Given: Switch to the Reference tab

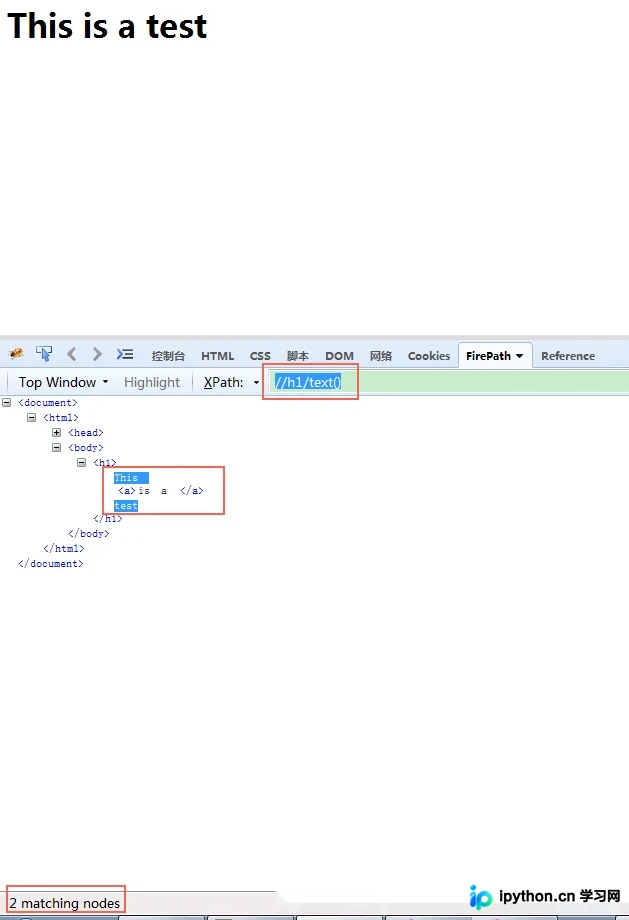Looking at the screenshot, I should coord(568,356).
